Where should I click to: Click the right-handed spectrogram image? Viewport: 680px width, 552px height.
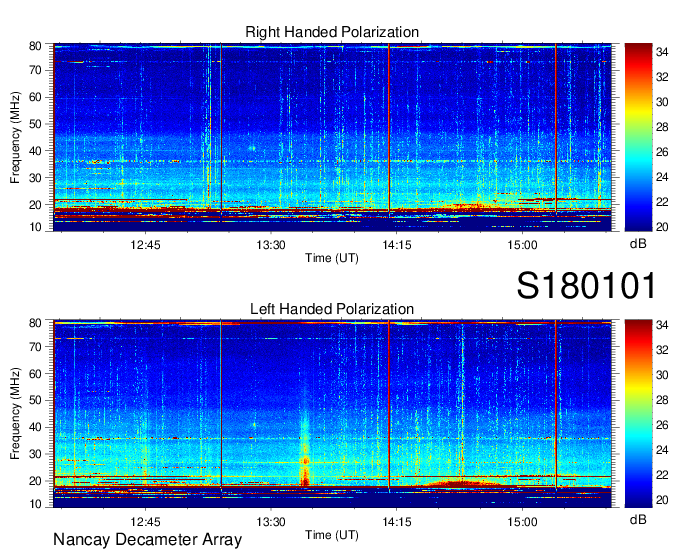tap(332, 137)
